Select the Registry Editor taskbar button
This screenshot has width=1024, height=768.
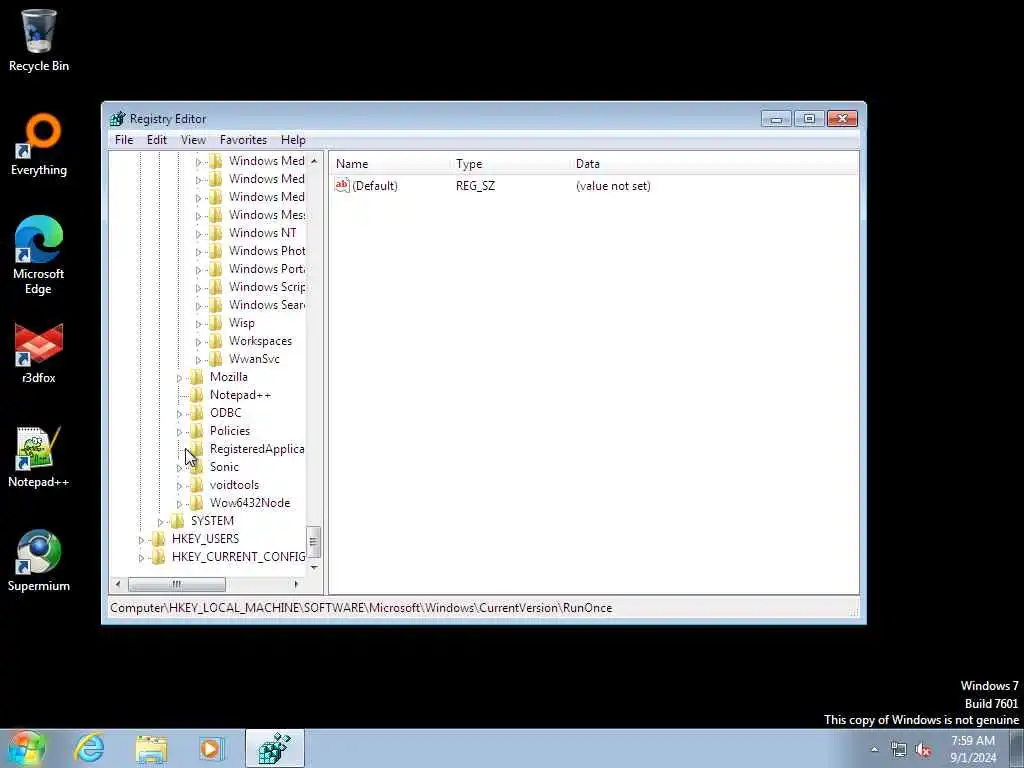pos(275,748)
